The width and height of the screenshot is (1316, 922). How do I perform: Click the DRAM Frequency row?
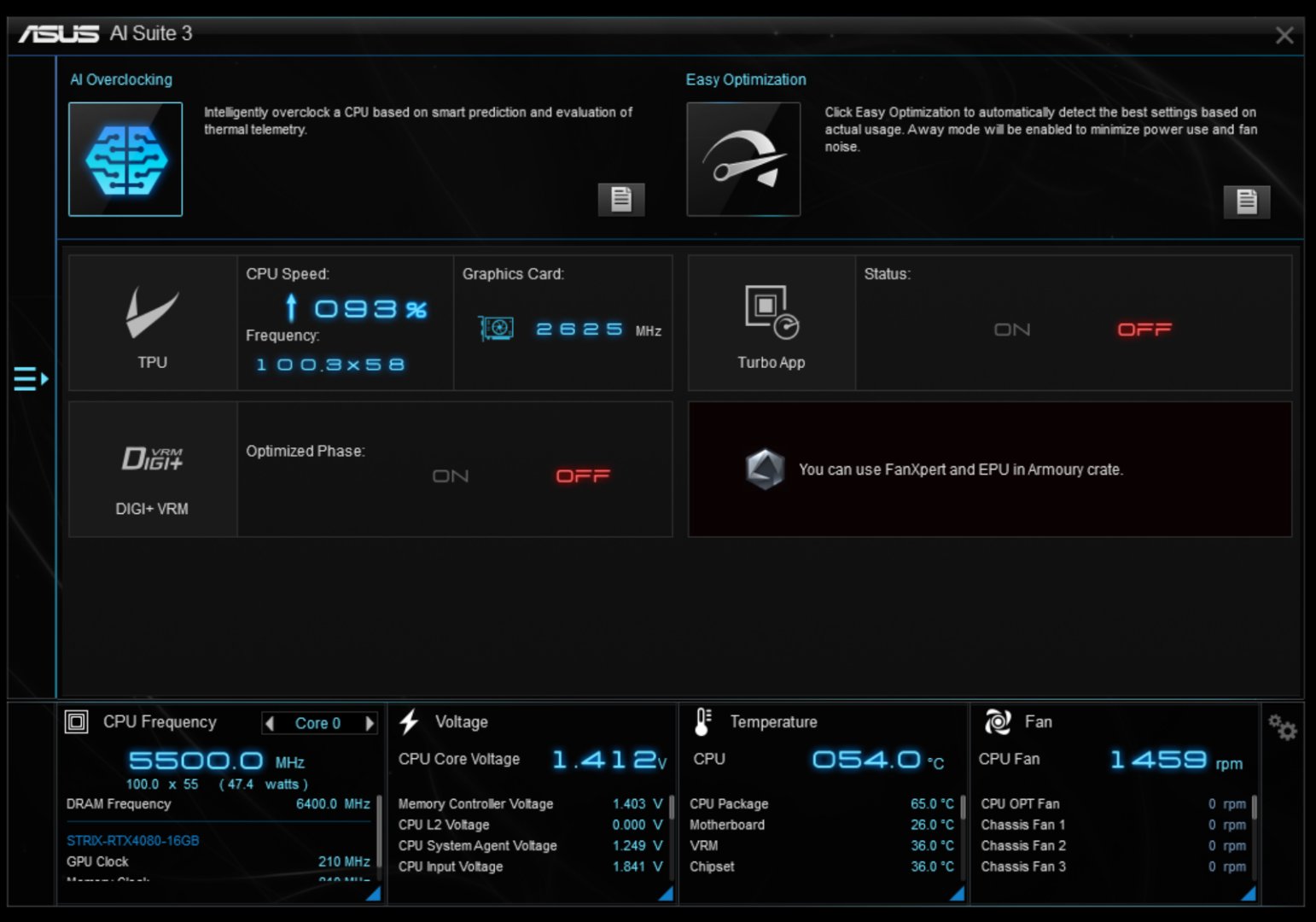[x=218, y=804]
